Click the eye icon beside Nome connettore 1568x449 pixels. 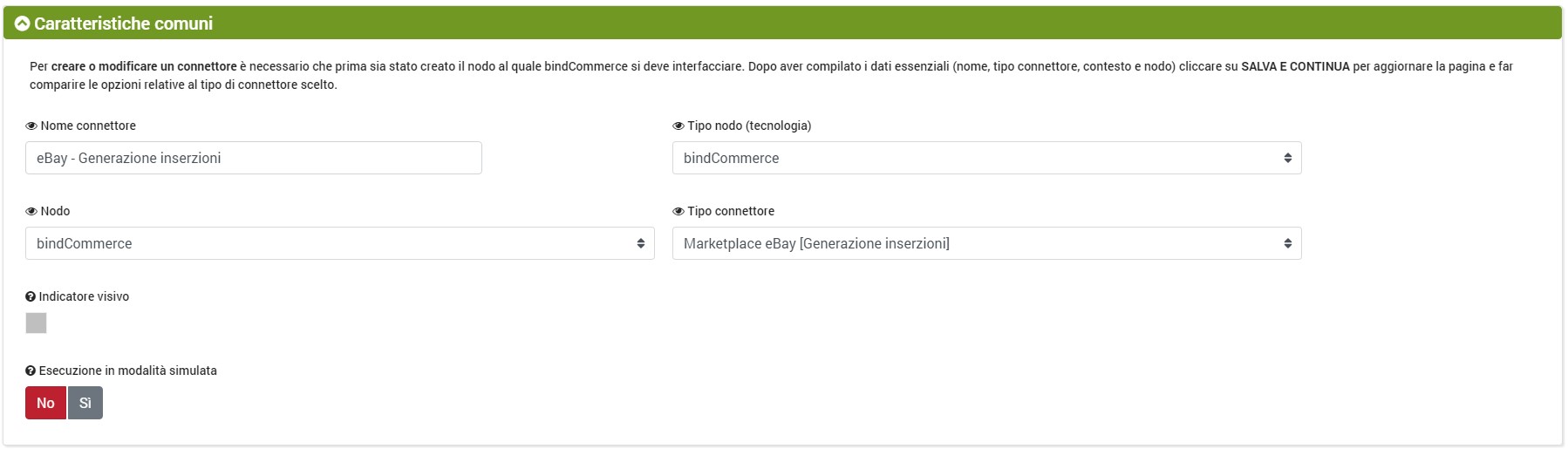(31, 126)
